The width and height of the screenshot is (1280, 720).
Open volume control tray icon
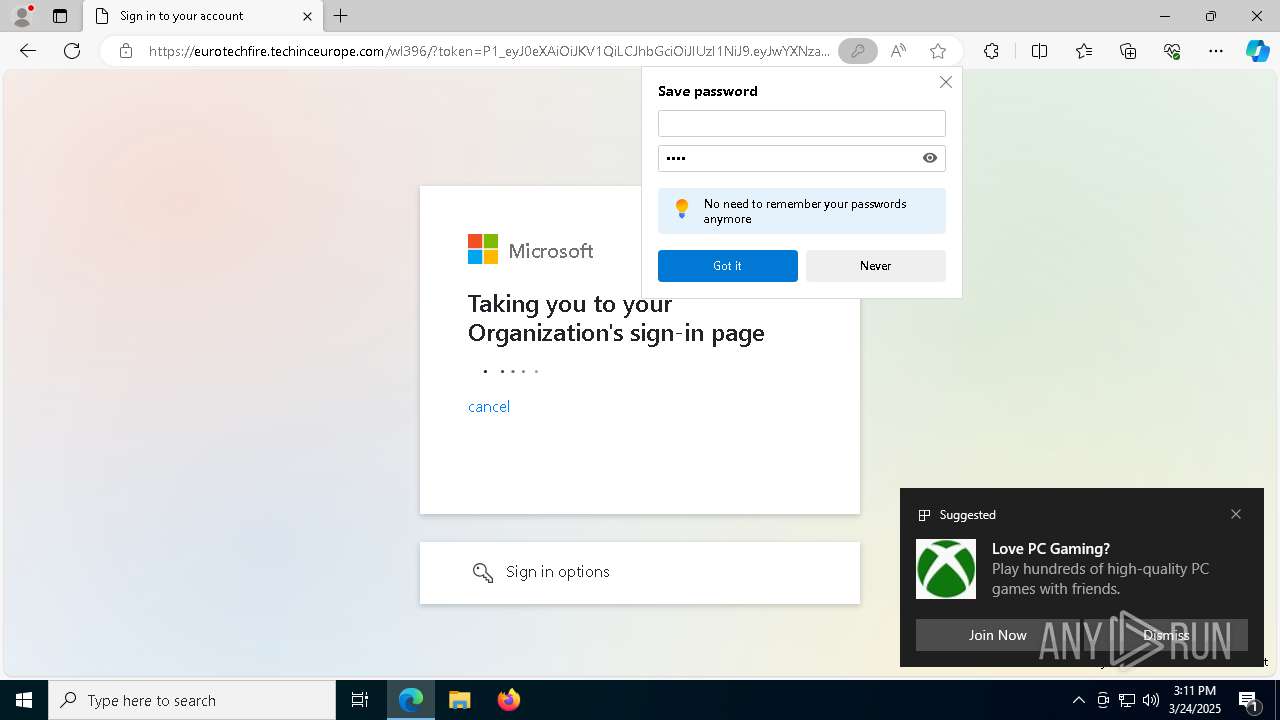1151,700
